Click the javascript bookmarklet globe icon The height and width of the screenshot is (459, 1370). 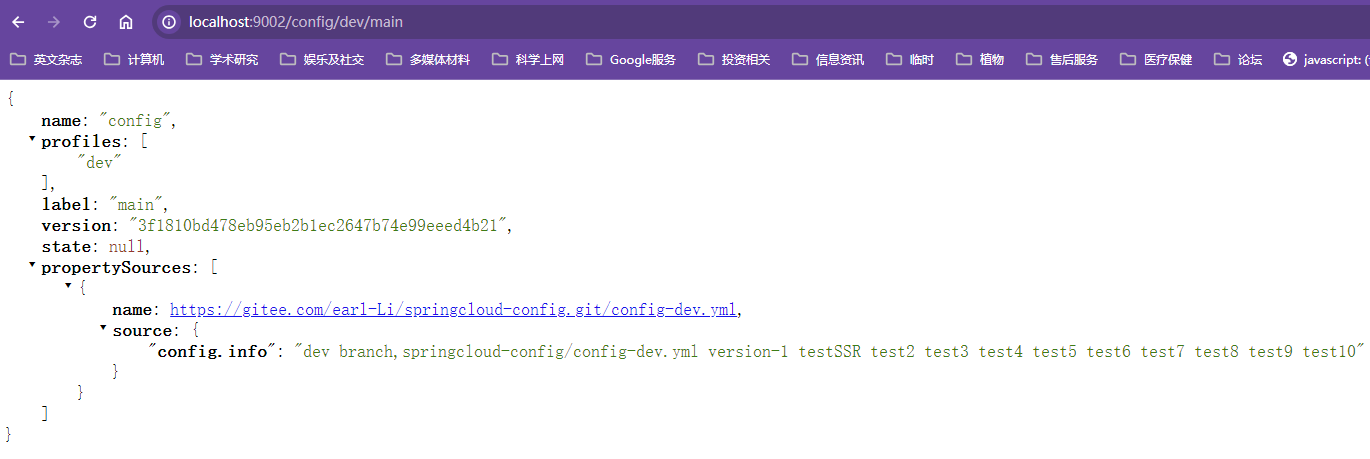[1289, 60]
